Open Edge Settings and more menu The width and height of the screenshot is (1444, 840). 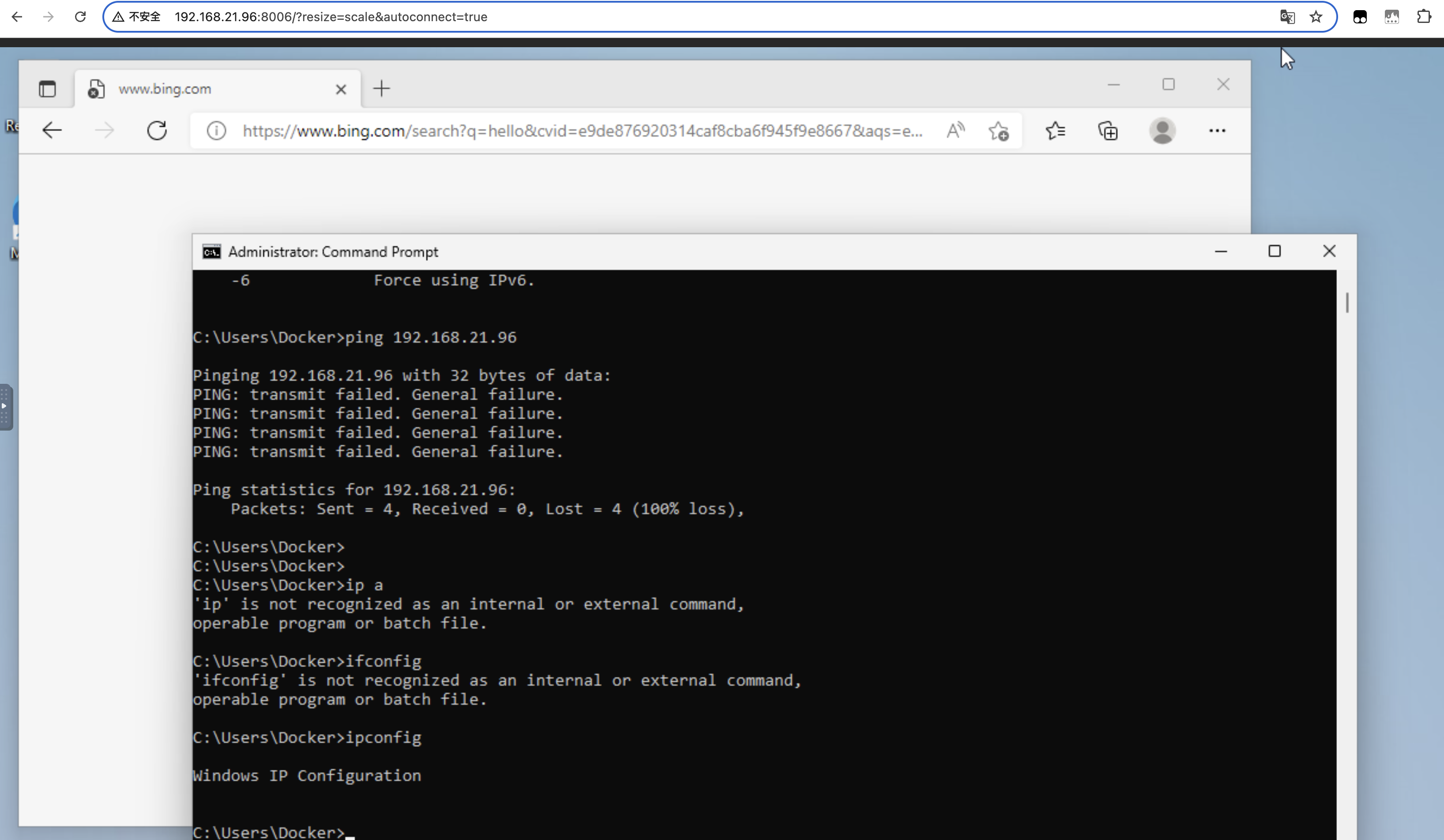pos(1217,131)
